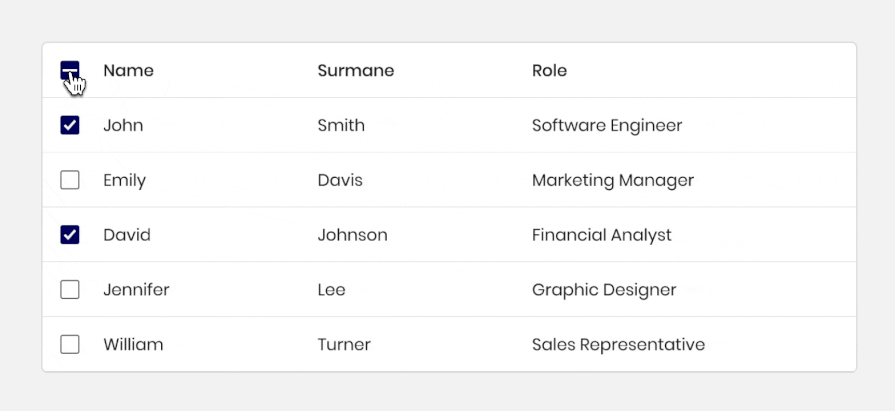Click the surname cell Johnson

click(x=352, y=235)
